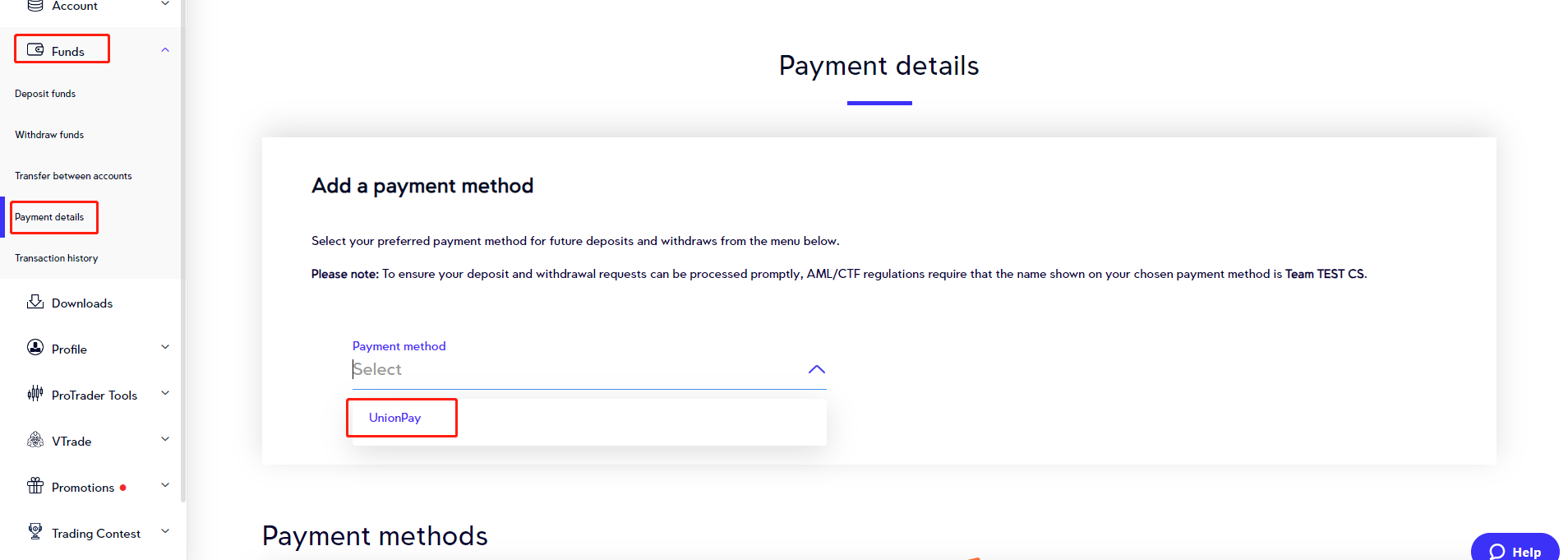Collapse the Funds menu section
The image size is (1568, 560).
[165, 50]
